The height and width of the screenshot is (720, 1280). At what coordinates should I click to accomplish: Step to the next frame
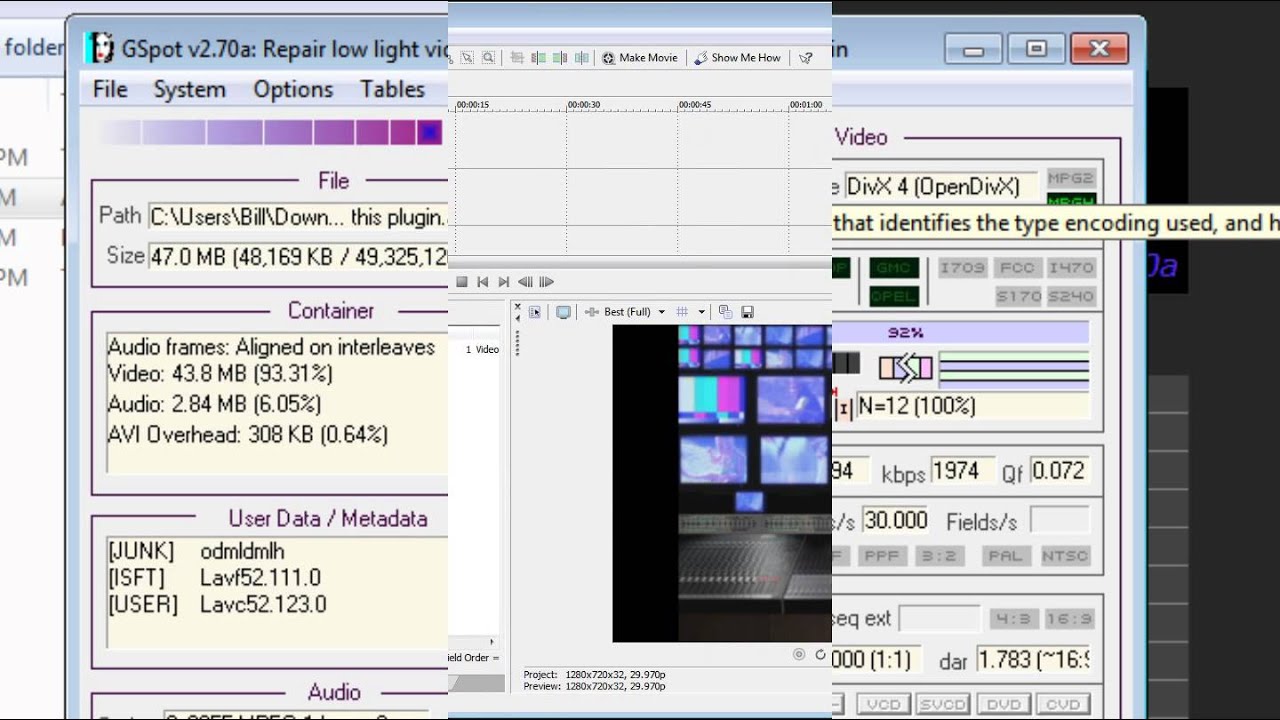[546, 282]
